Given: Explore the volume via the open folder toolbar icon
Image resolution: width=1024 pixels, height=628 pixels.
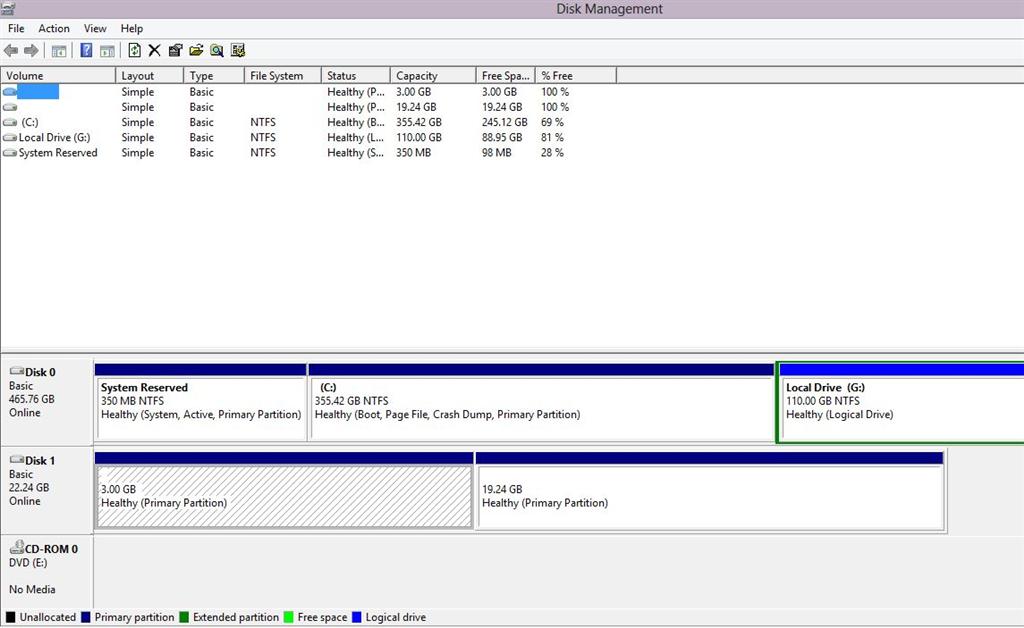Looking at the screenshot, I should coord(196,50).
